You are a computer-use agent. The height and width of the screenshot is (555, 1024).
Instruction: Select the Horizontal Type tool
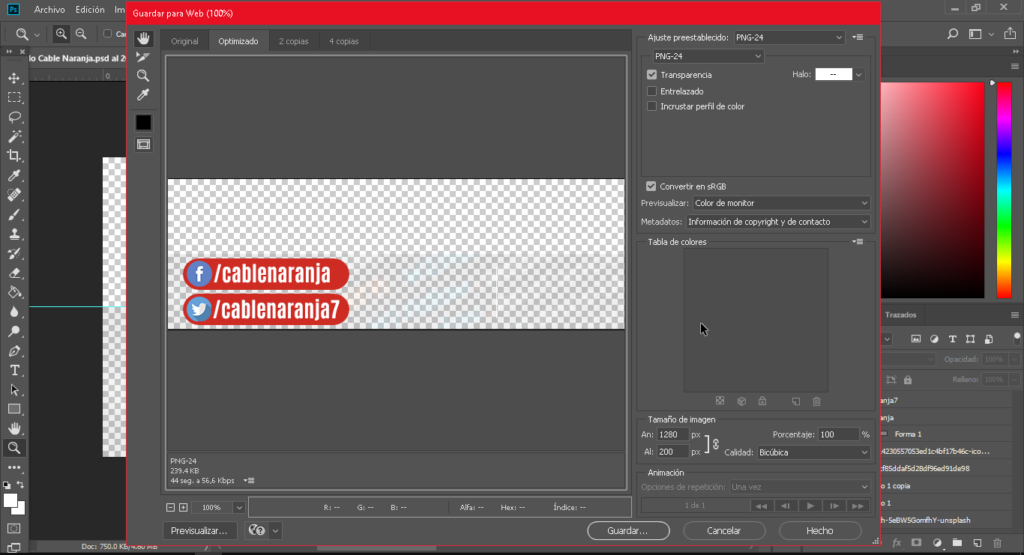point(14,370)
